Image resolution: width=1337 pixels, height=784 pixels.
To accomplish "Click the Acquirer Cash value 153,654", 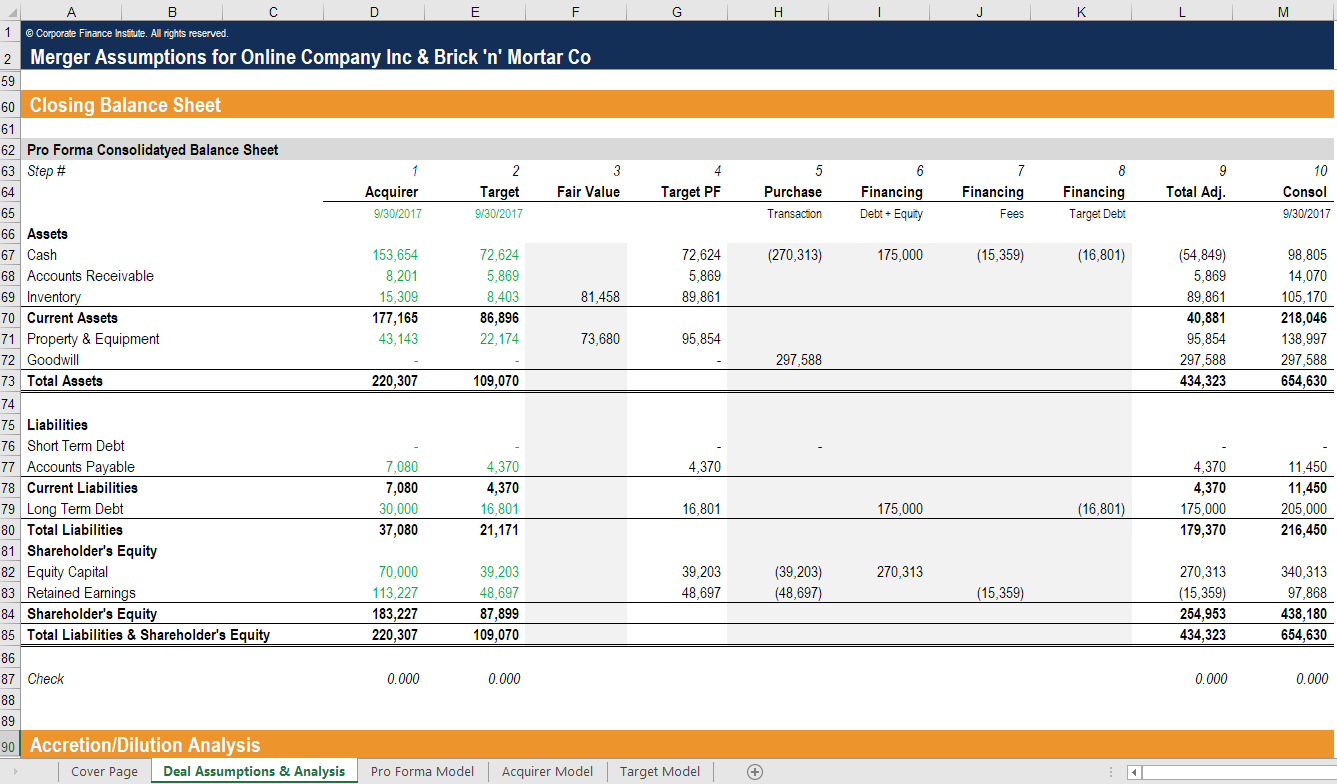I will 393,255.
